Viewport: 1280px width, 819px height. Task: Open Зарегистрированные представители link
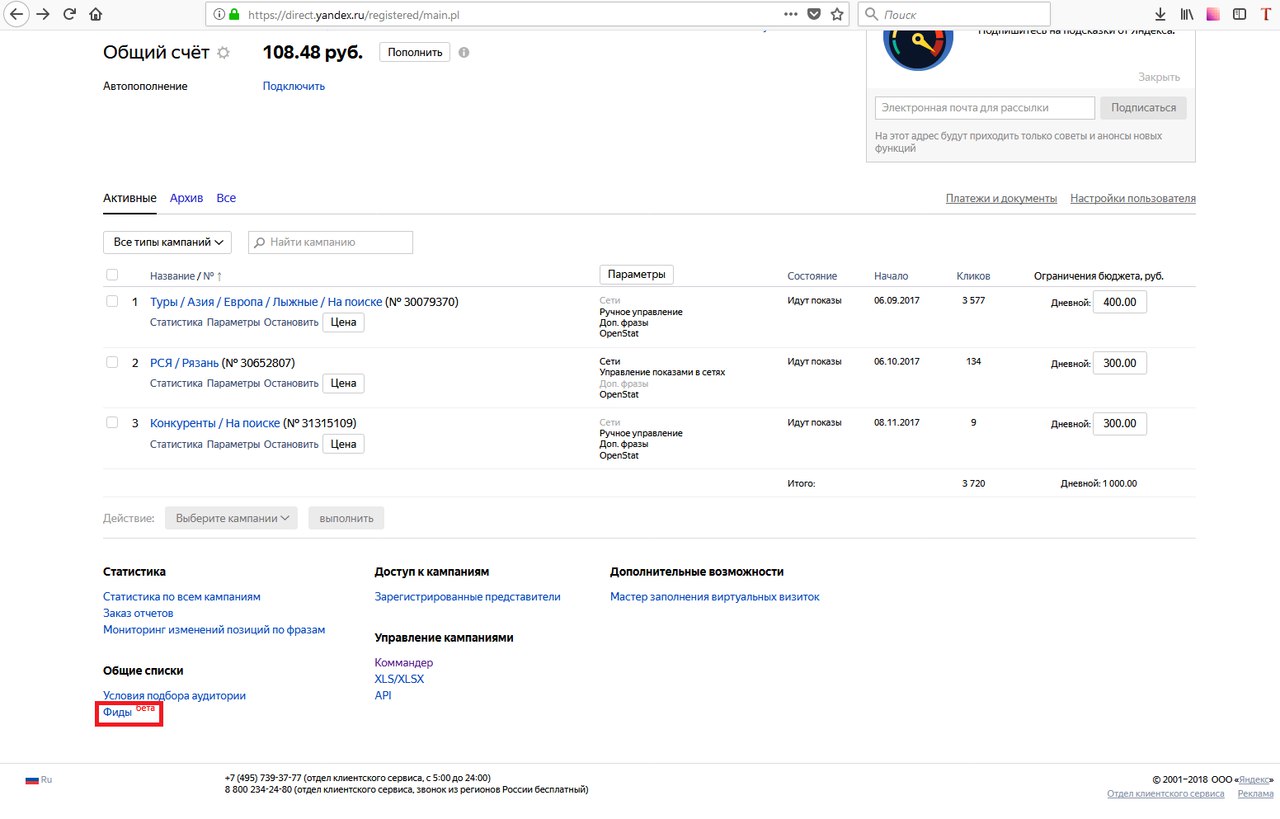(467, 596)
